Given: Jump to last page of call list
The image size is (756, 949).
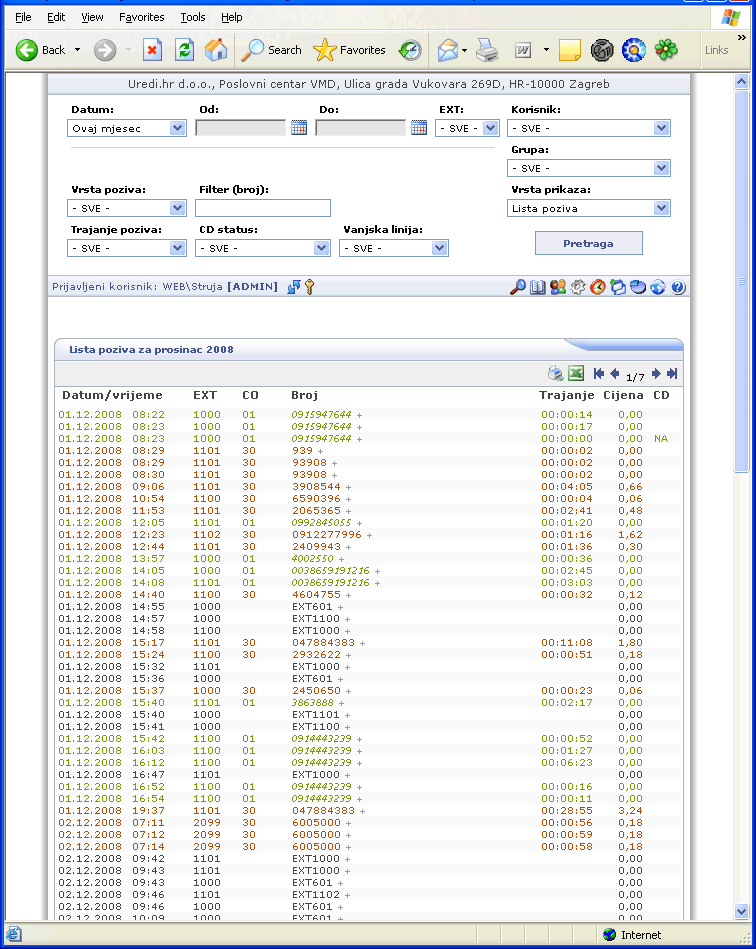Looking at the screenshot, I should tap(672, 373).
